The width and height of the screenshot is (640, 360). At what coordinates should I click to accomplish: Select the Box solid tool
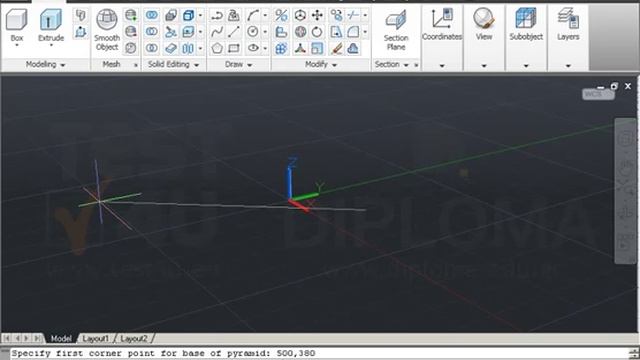coord(17,26)
